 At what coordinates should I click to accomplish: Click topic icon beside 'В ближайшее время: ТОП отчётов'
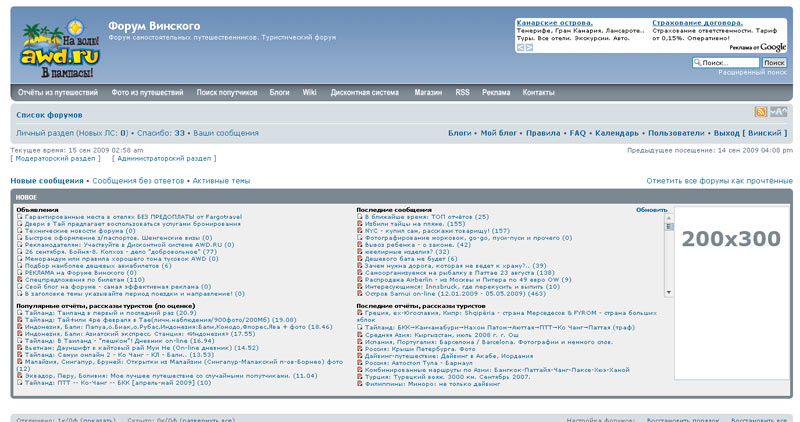(360, 217)
